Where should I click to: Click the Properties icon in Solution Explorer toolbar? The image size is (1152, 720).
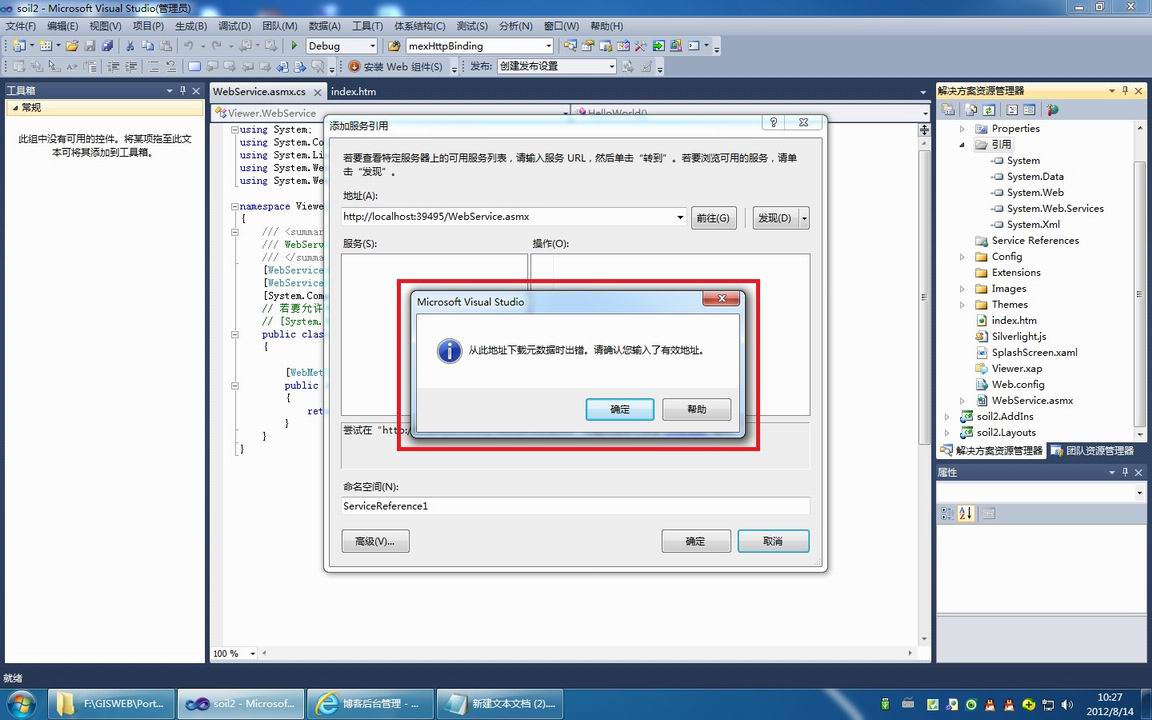click(948, 109)
